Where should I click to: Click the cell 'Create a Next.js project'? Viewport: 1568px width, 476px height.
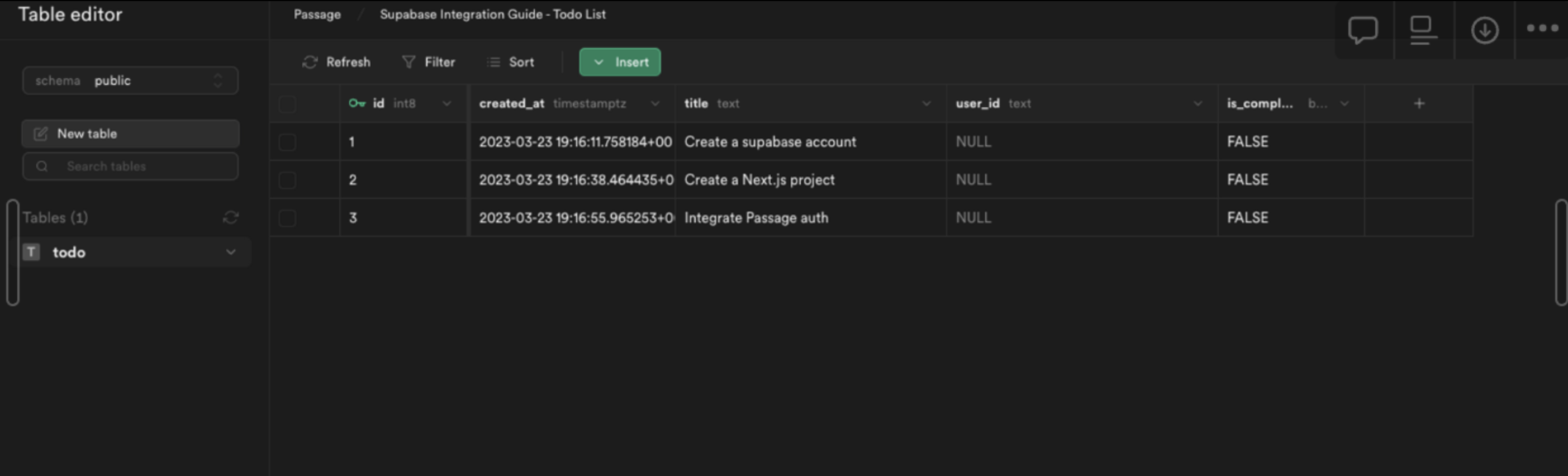click(x=811, y=180)
